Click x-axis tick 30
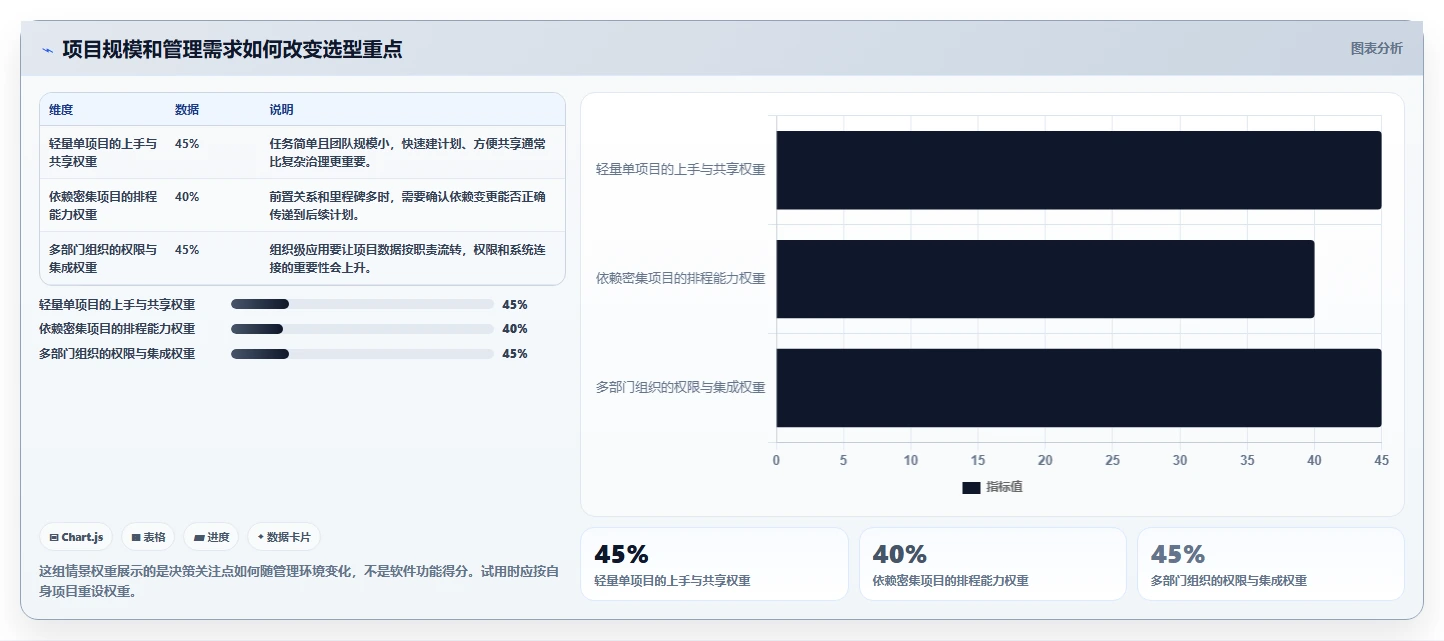Viewport: 1444px width, 641px height. tap(1180, 460)
